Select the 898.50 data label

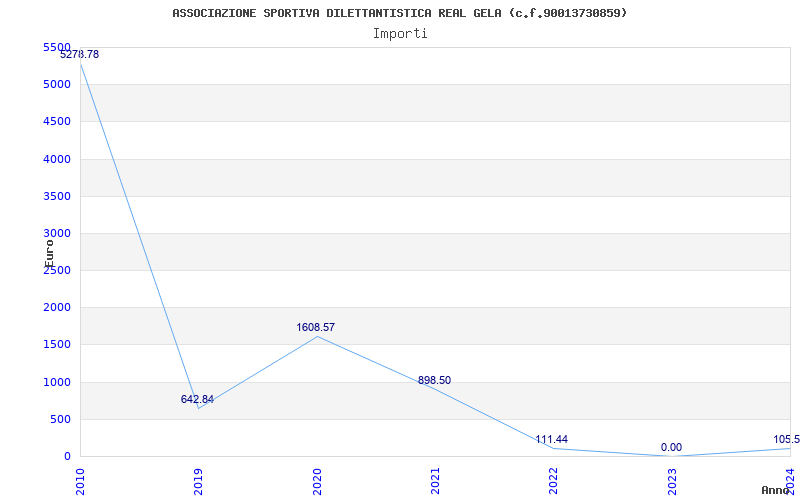click(x=434, y=380)
